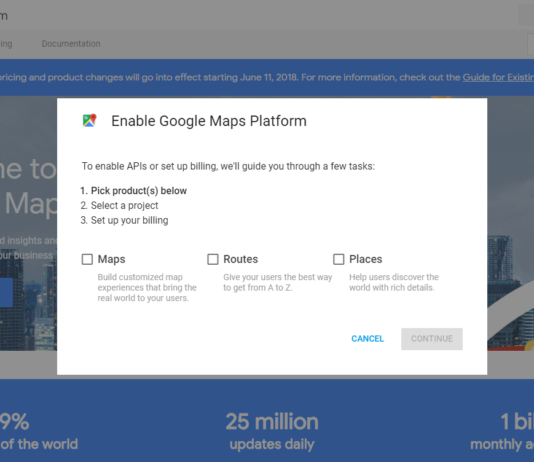Cancel the Enable Google Maps Platform dialog
The image size is (534, 462).
(x=367, y=339)
